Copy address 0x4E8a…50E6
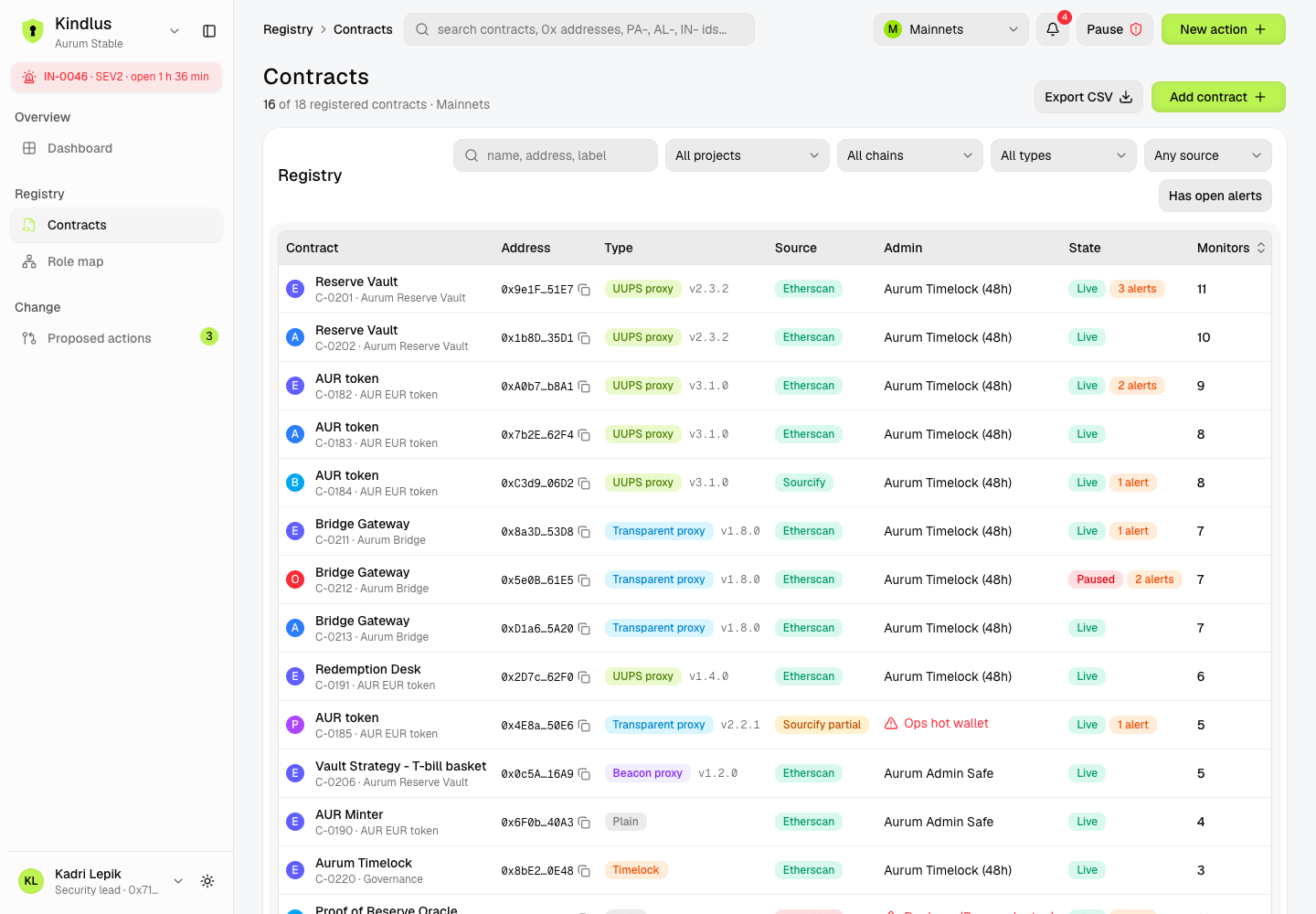The image size is (1316, 914). pos(584,726)
